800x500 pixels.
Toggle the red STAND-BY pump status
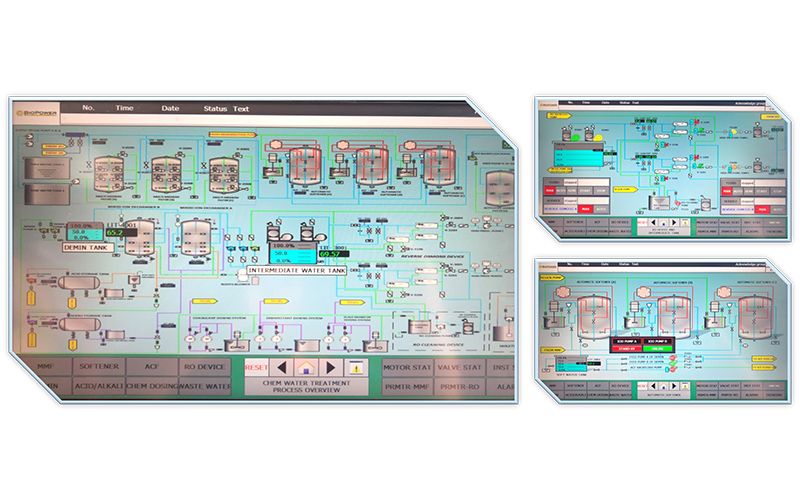[x=627, y=350]
